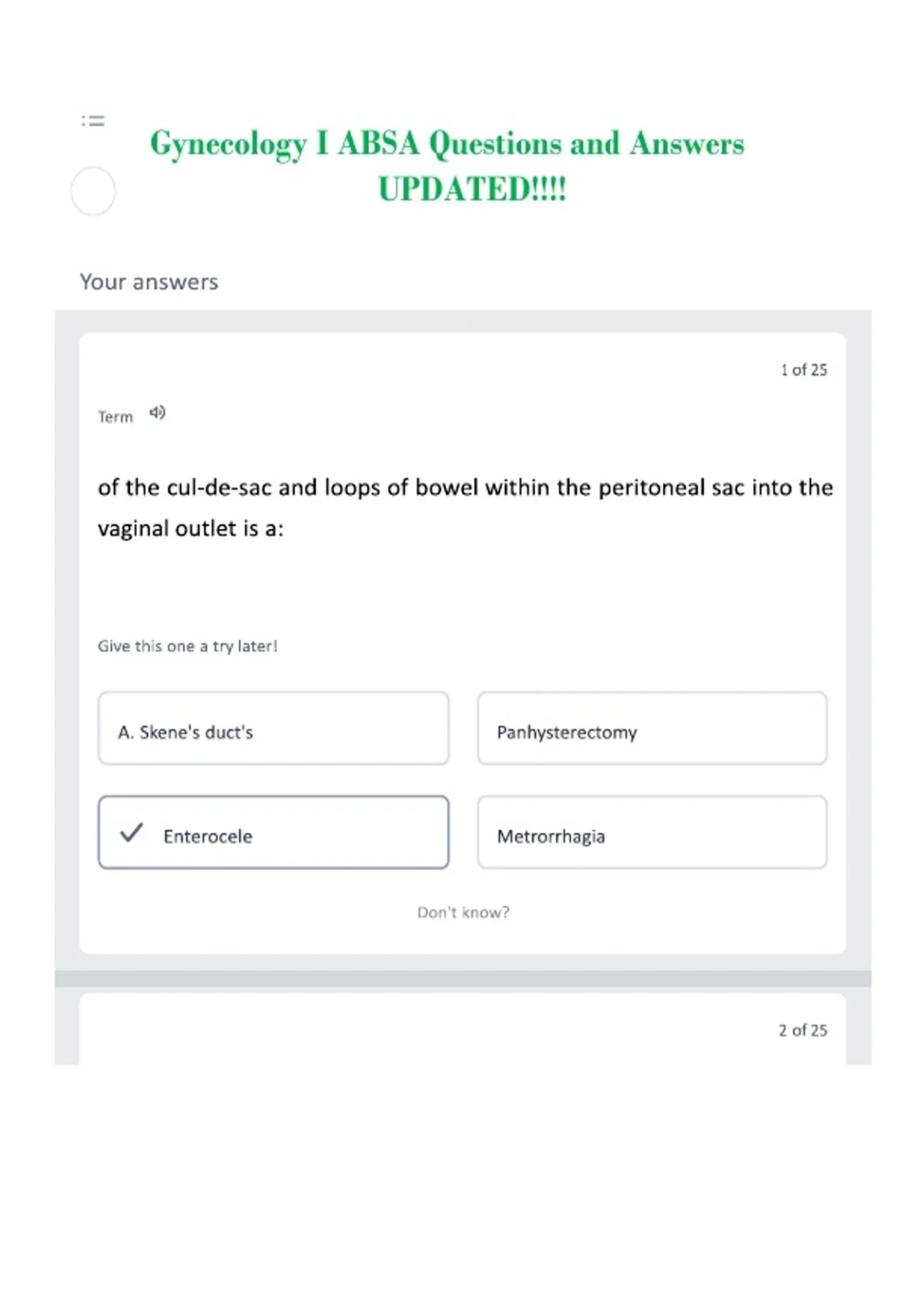Screen dimensions: 924x1309
Task: Open the list menu icon
Action: tap(93, 120)
